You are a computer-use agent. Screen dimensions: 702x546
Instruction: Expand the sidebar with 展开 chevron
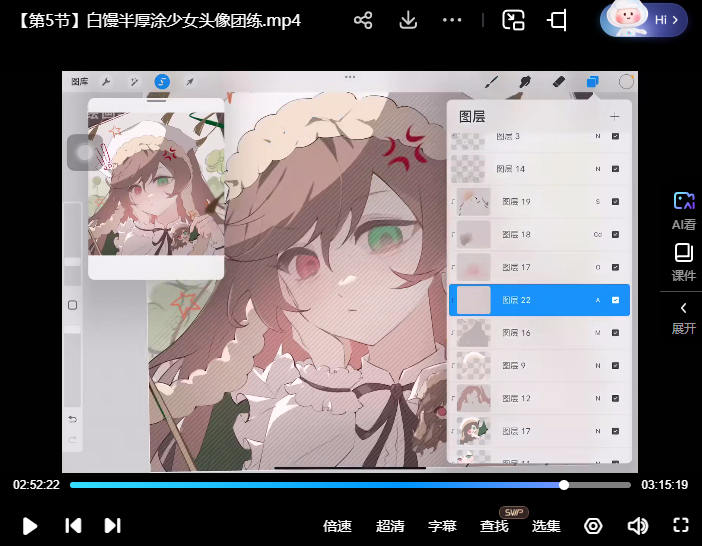683,316
